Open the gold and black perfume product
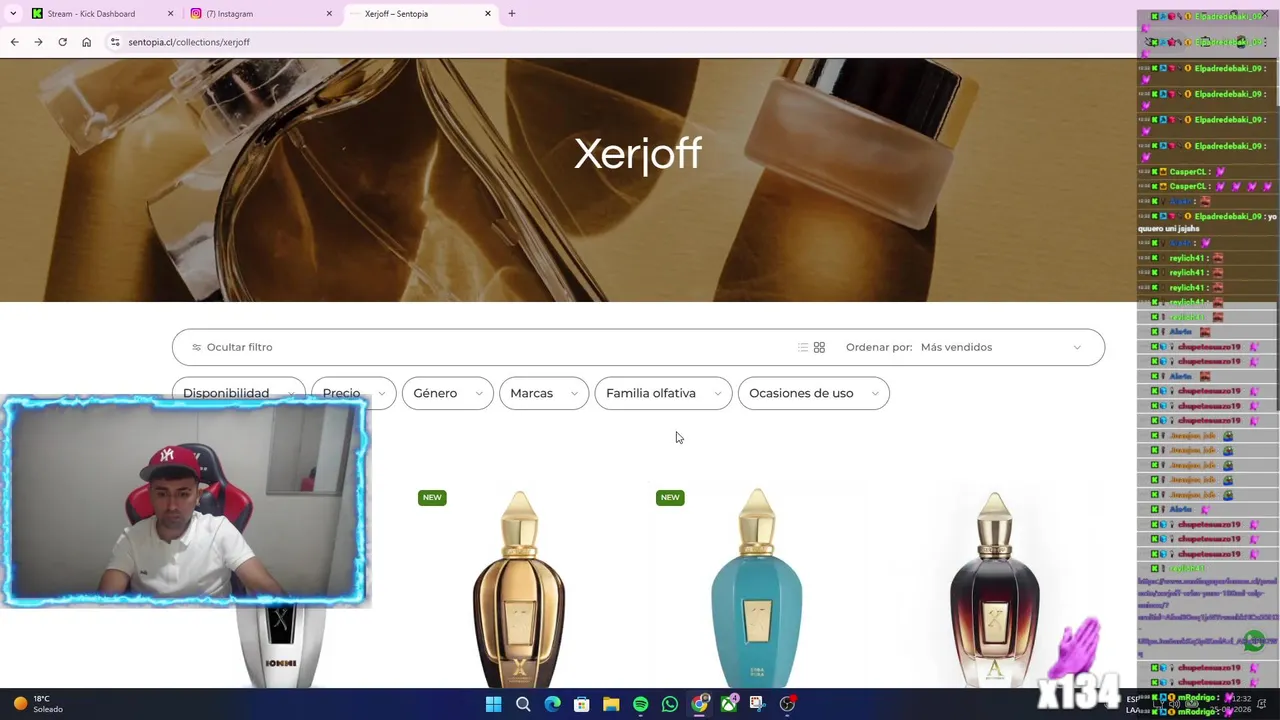Image resolution: width=1280 pixels, height=720 pixels. point(519,588)
